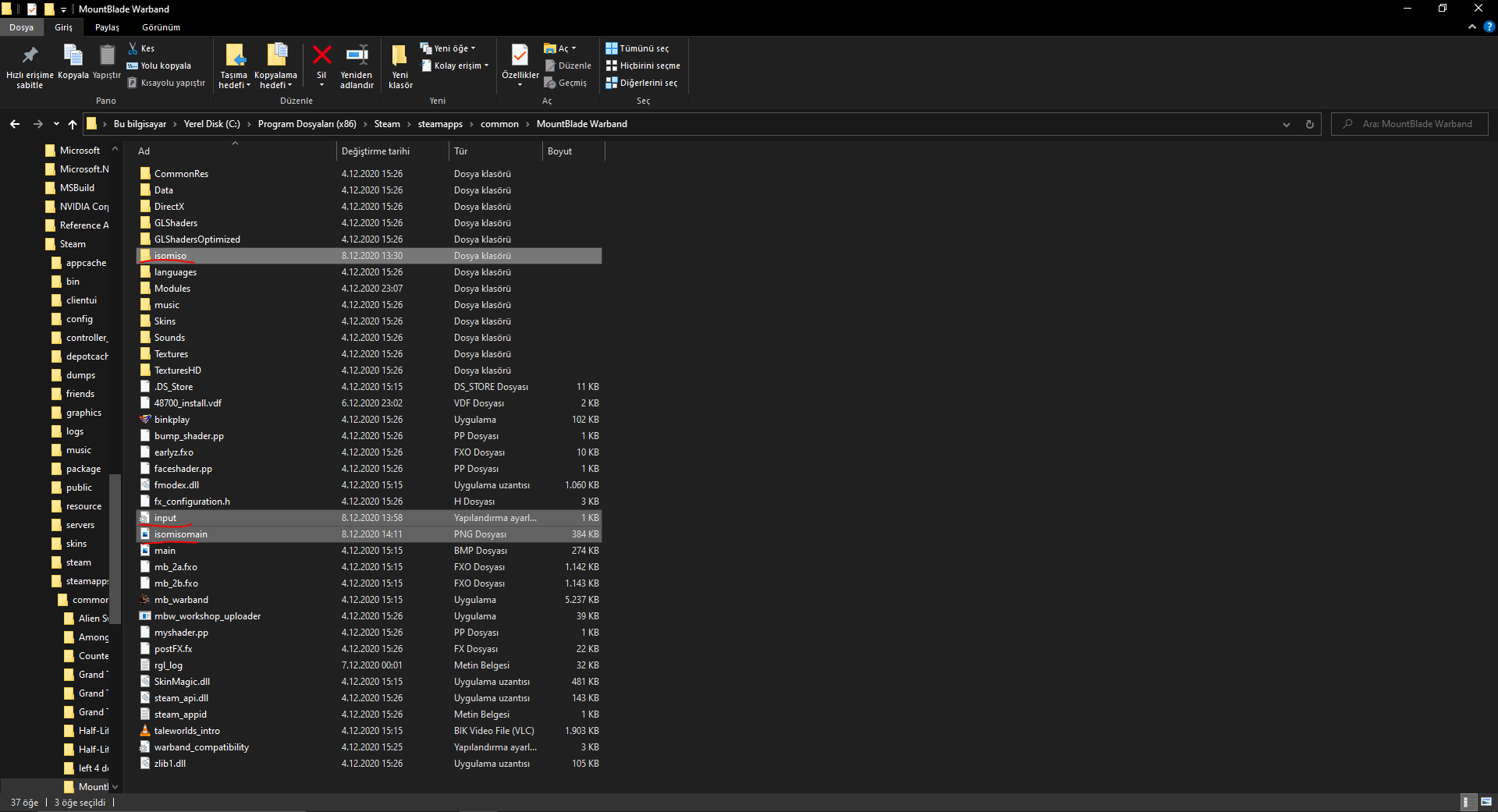Go up one folder level

[x=73, y=124]
